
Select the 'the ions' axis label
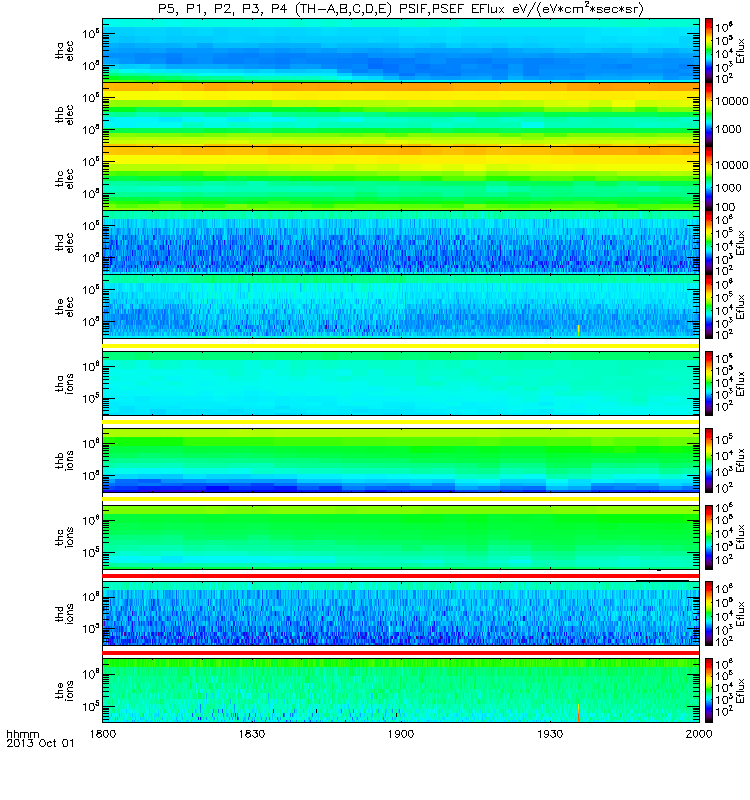(65, 691)
